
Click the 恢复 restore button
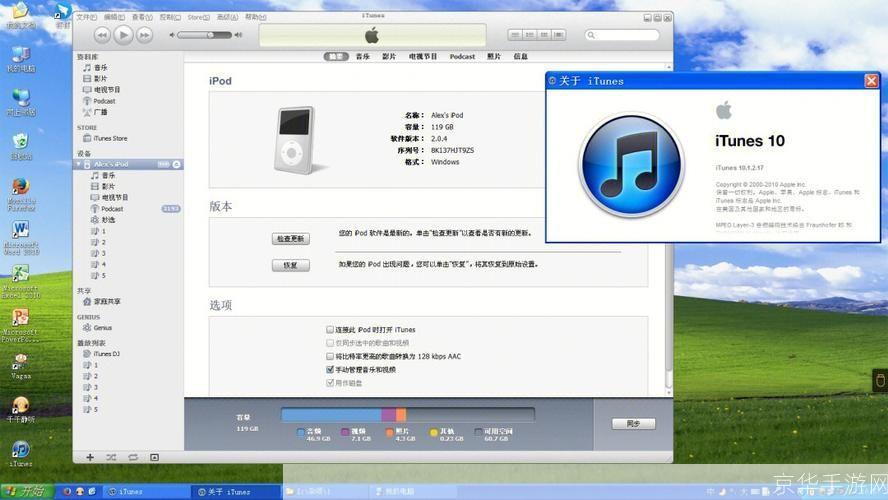[x=291, y=265]
